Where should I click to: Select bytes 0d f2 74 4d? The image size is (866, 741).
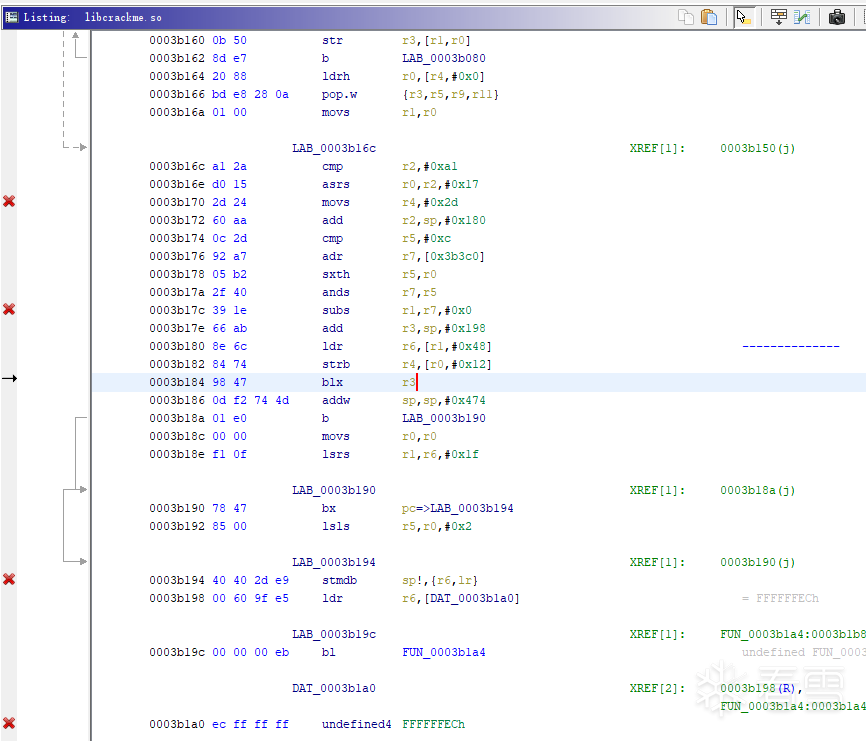pos(250,400)
